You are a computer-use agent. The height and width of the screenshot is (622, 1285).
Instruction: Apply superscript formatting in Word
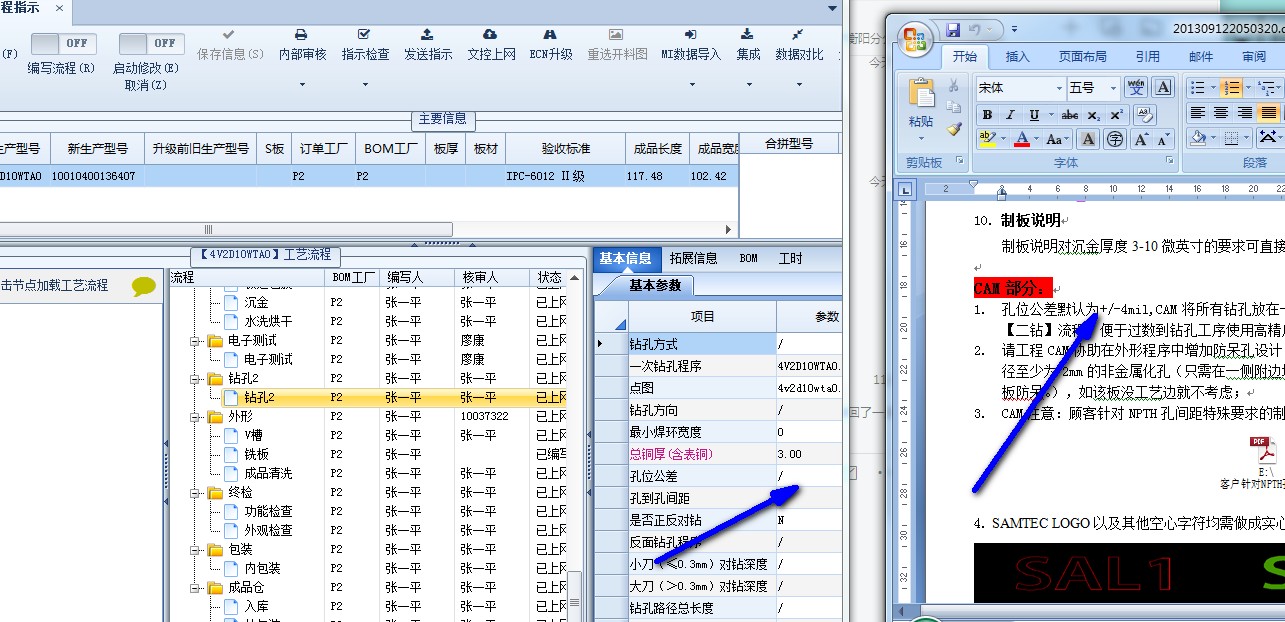(1117, 115)
